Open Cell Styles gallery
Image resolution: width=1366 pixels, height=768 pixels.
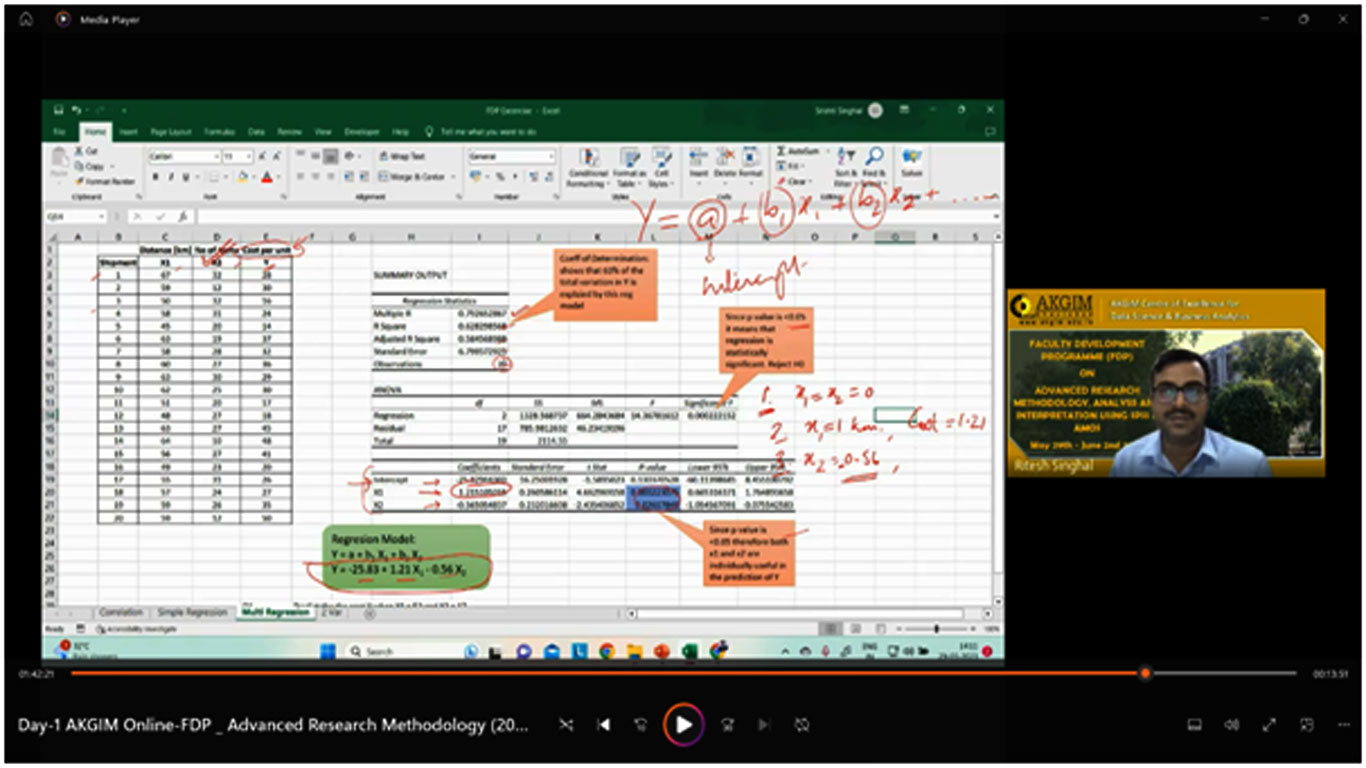point(662,167)
